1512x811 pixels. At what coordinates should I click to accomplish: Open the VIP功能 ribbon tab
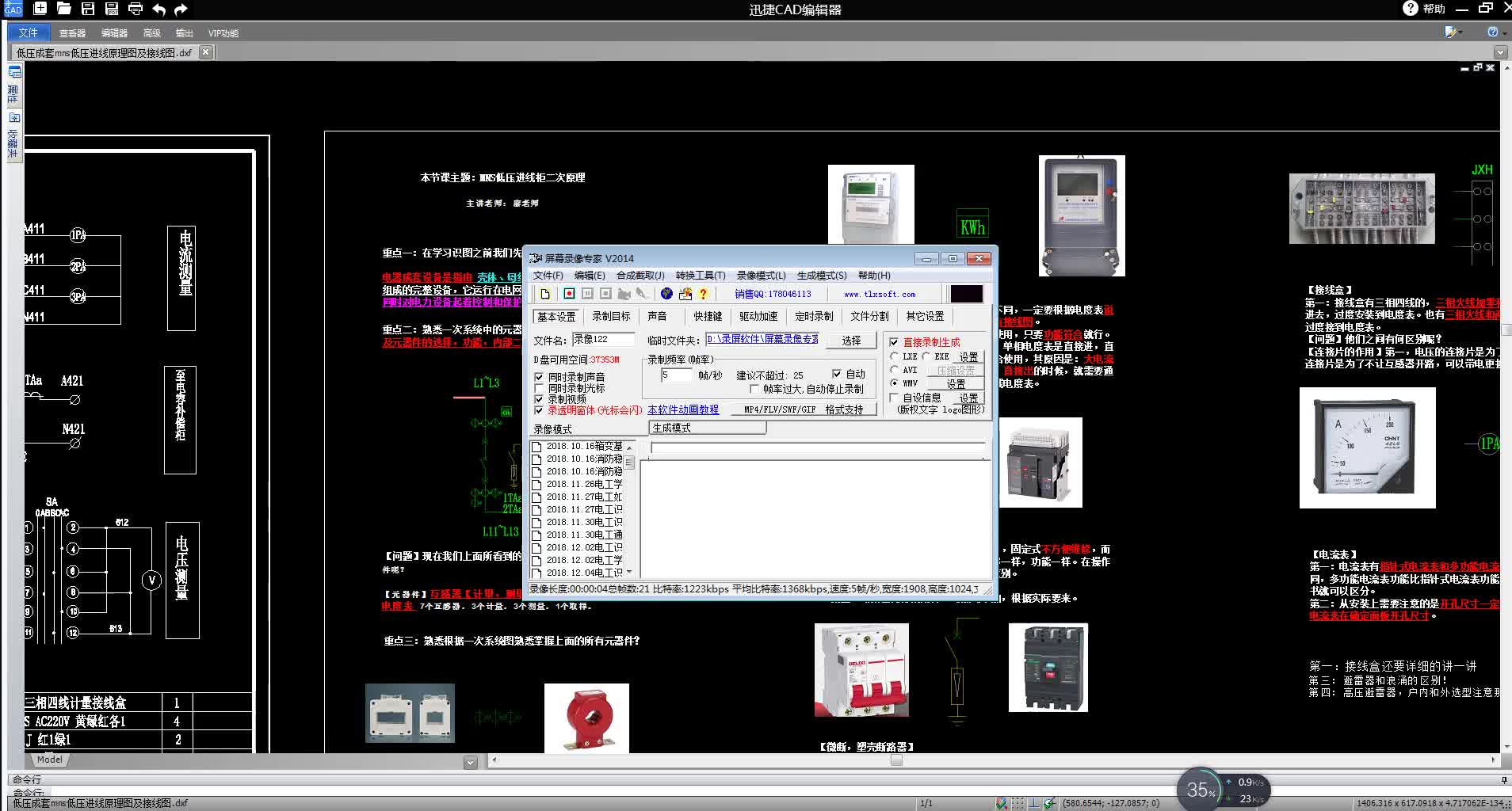point(223,33)
